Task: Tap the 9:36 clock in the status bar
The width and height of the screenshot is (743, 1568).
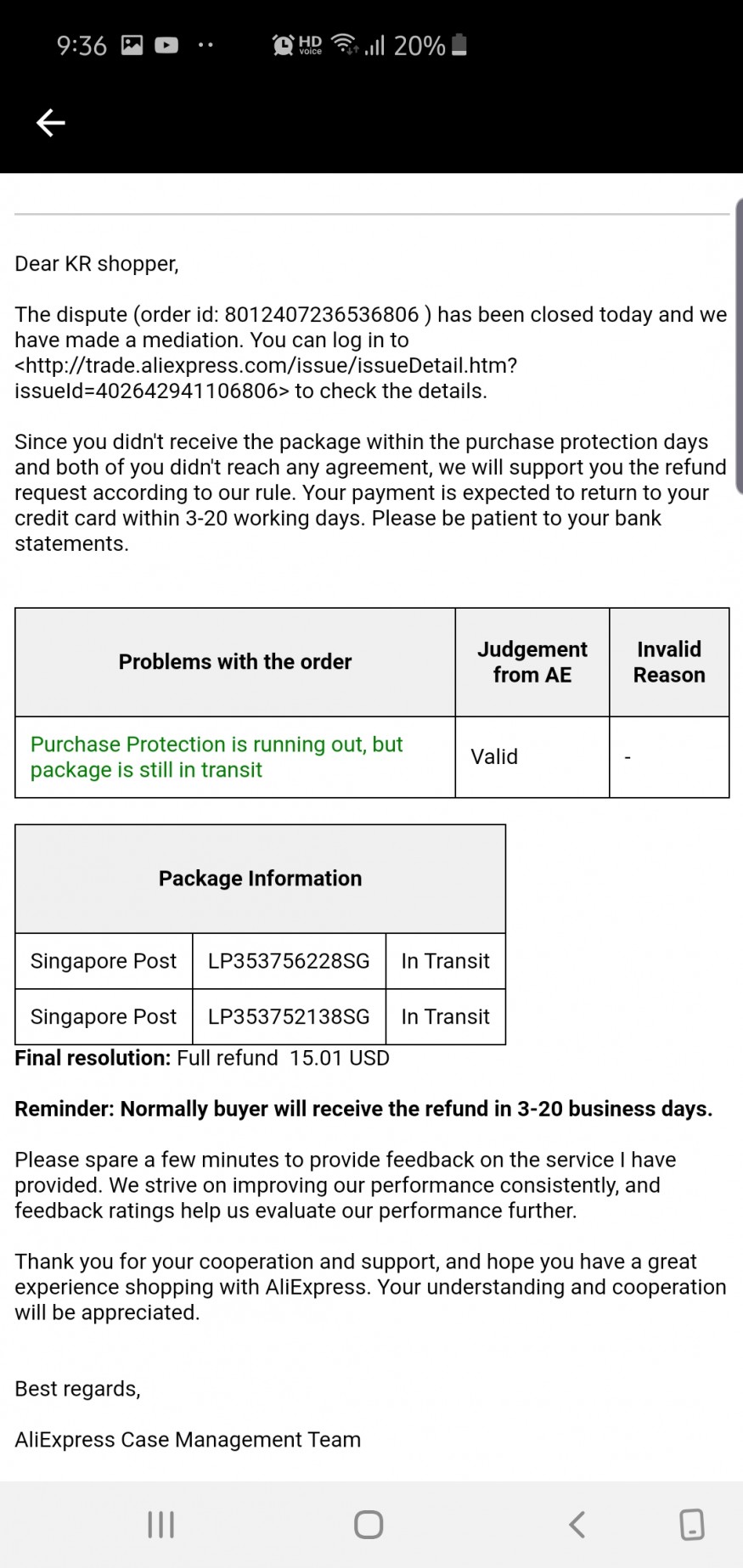Action: (x=82, y=45)
